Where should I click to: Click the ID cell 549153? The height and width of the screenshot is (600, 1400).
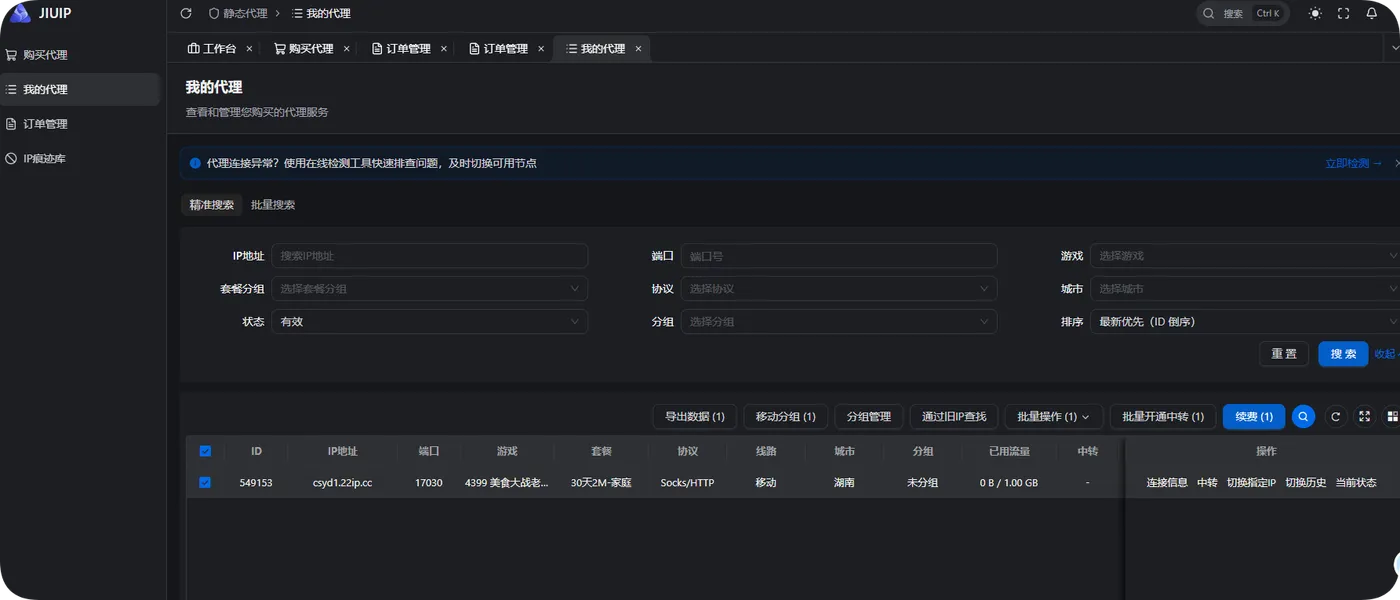[x=256, y=482]
